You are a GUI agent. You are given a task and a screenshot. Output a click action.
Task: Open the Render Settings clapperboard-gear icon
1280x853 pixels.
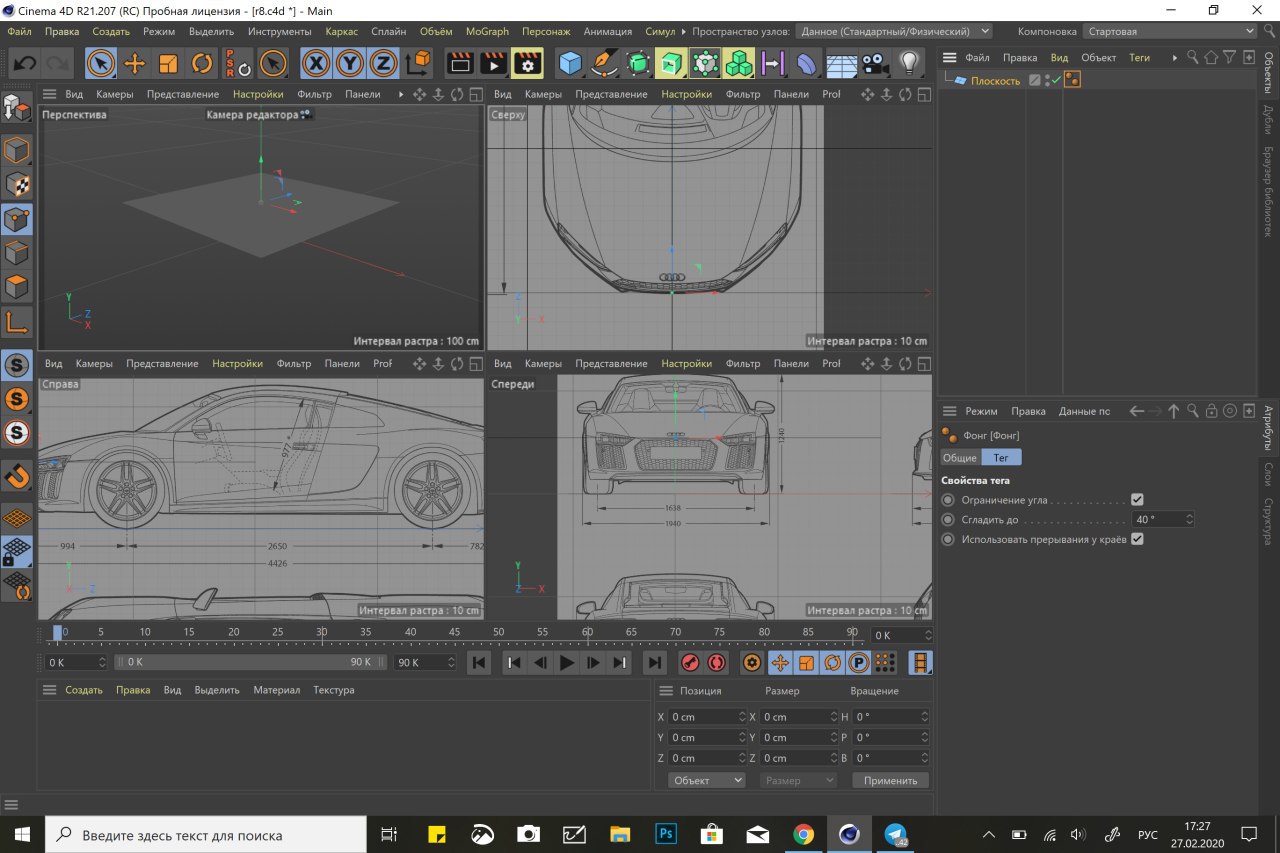coord(527,64)
